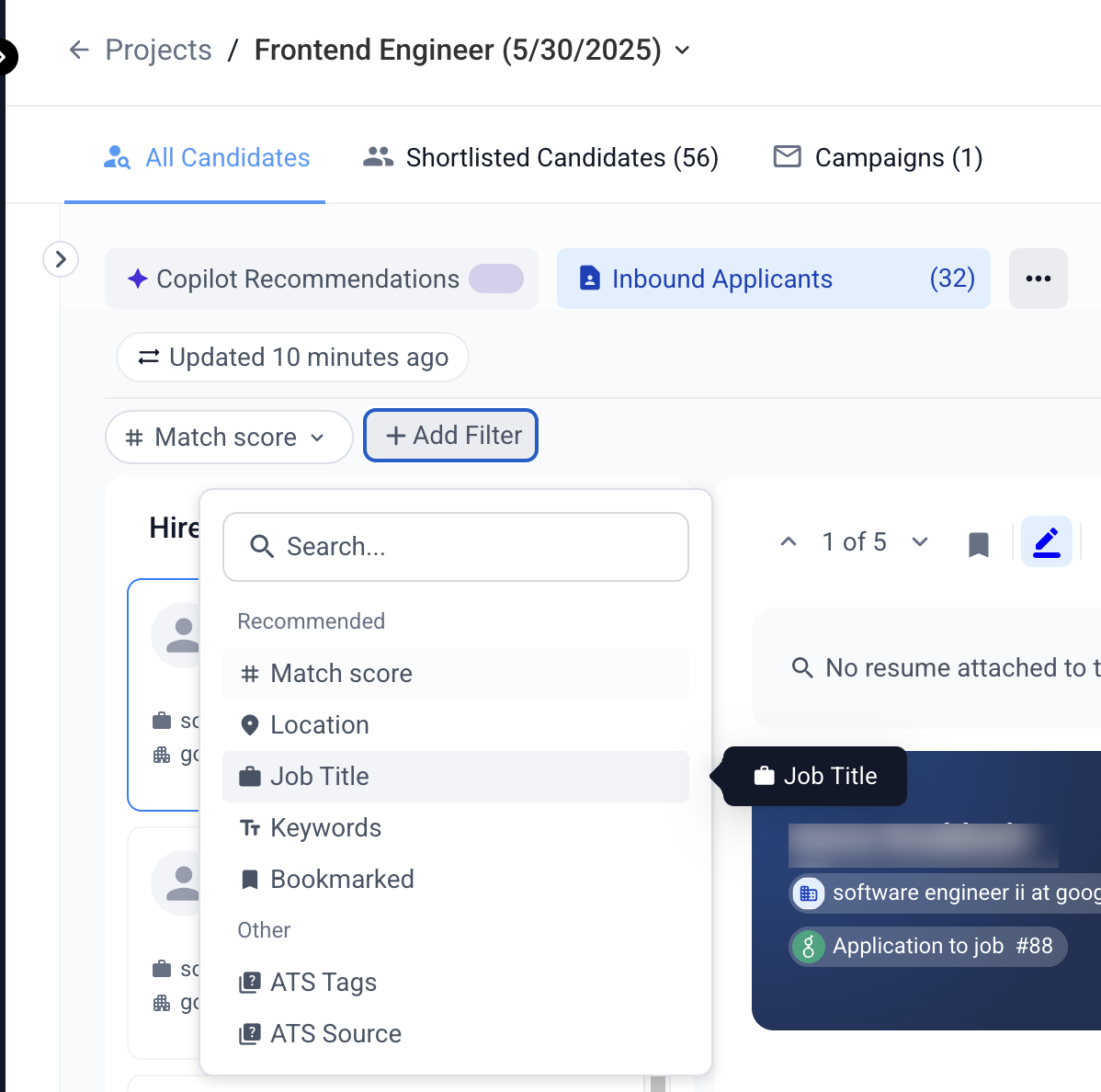Image resolution: width=1101 pixels, height=1092 pixels.
Task: Click the Location pin icon
Action: pyautogui.click(x=249, y=724)
